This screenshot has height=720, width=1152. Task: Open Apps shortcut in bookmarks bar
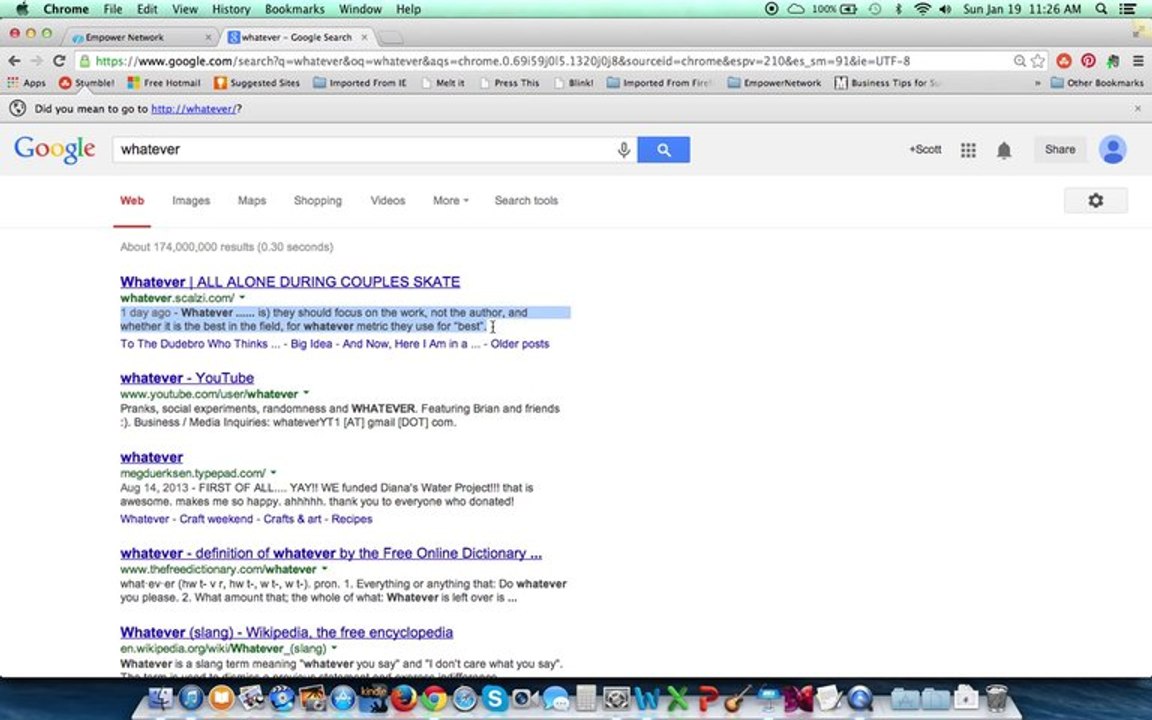click(26, 83)
